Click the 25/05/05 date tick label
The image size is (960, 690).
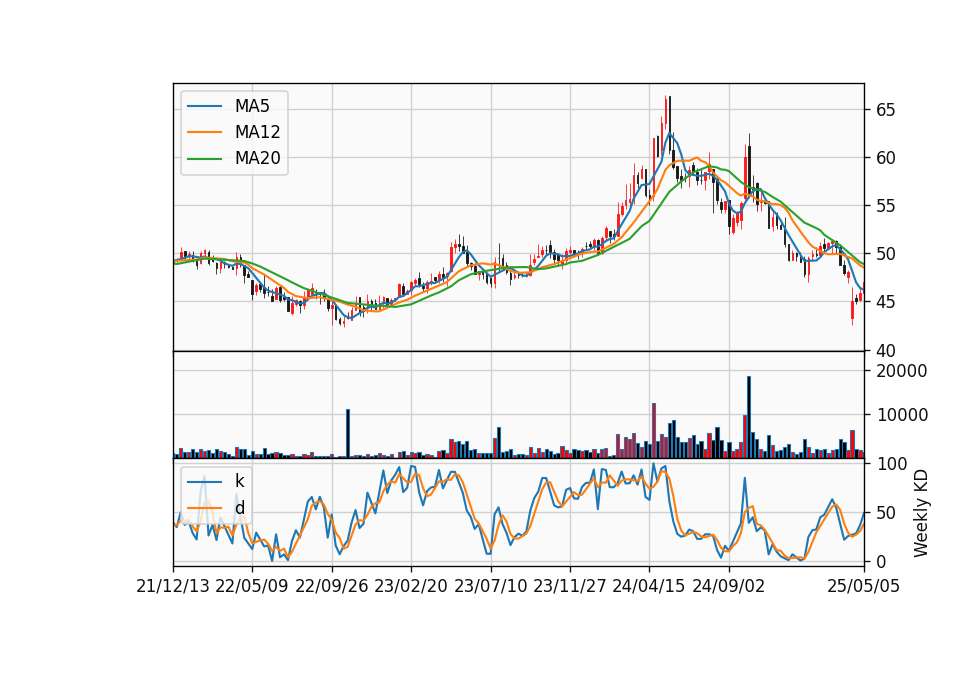[x=864, y=586]
